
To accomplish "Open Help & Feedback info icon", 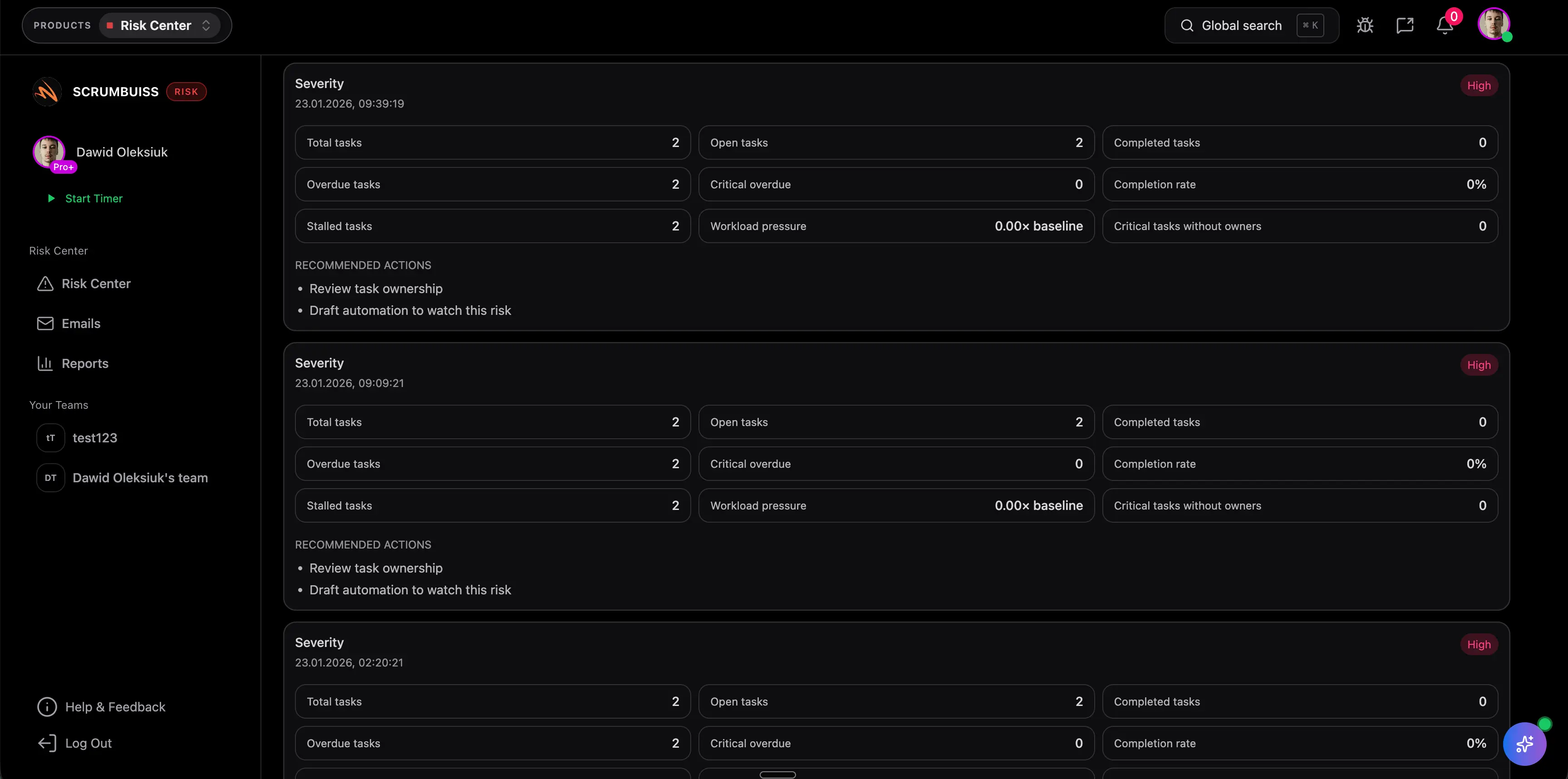I will 47,706.
